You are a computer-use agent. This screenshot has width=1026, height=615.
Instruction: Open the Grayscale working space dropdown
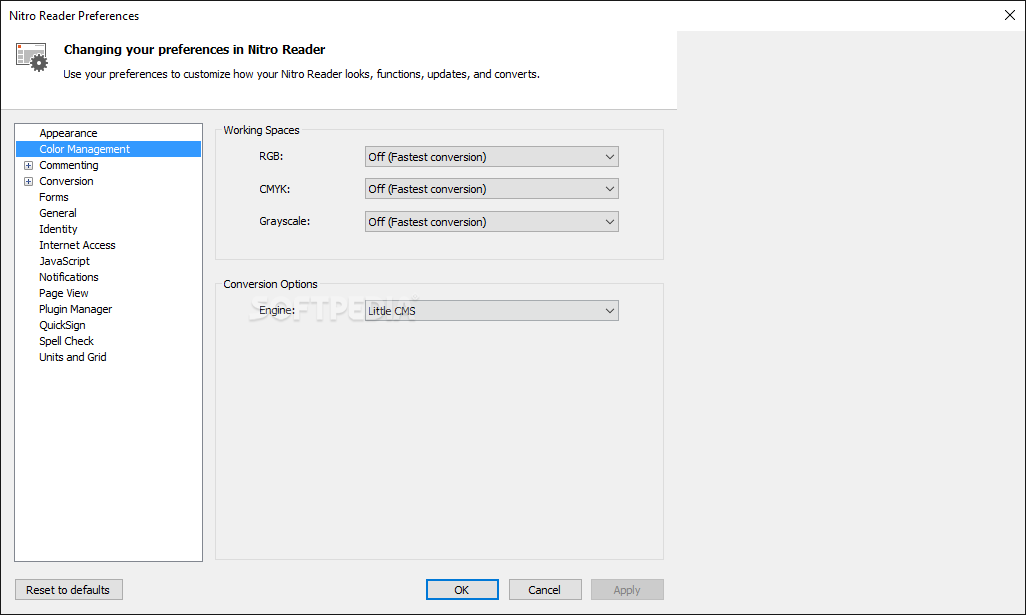(491, 222)
